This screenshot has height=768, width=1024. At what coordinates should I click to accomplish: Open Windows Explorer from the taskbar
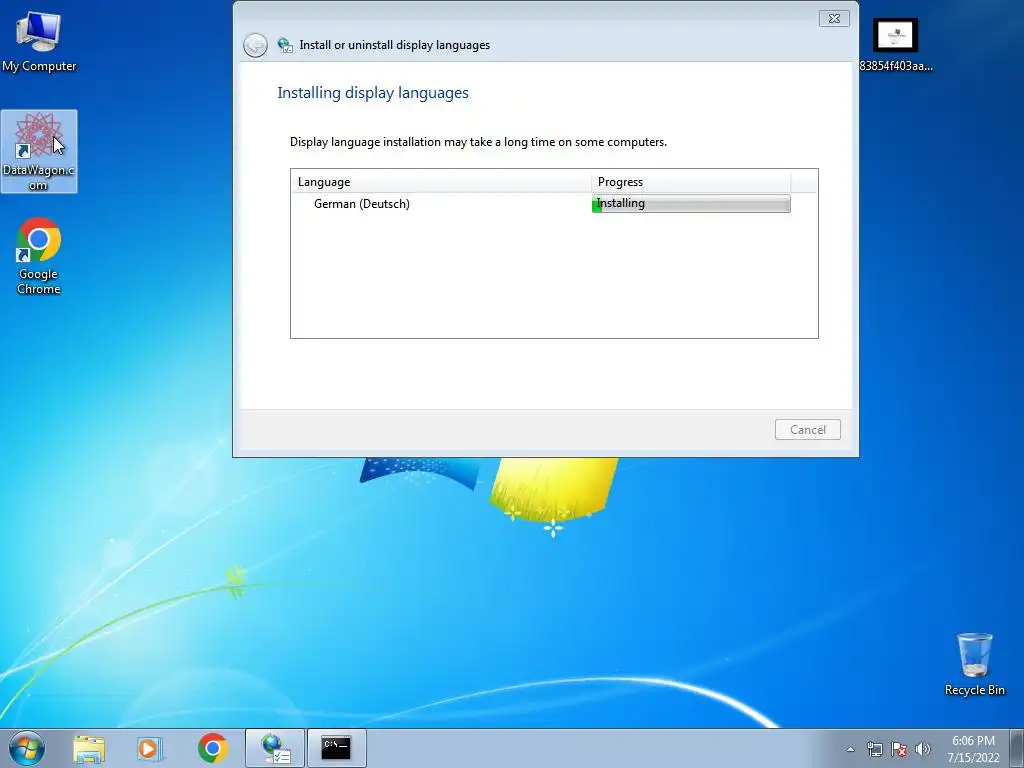89,748
